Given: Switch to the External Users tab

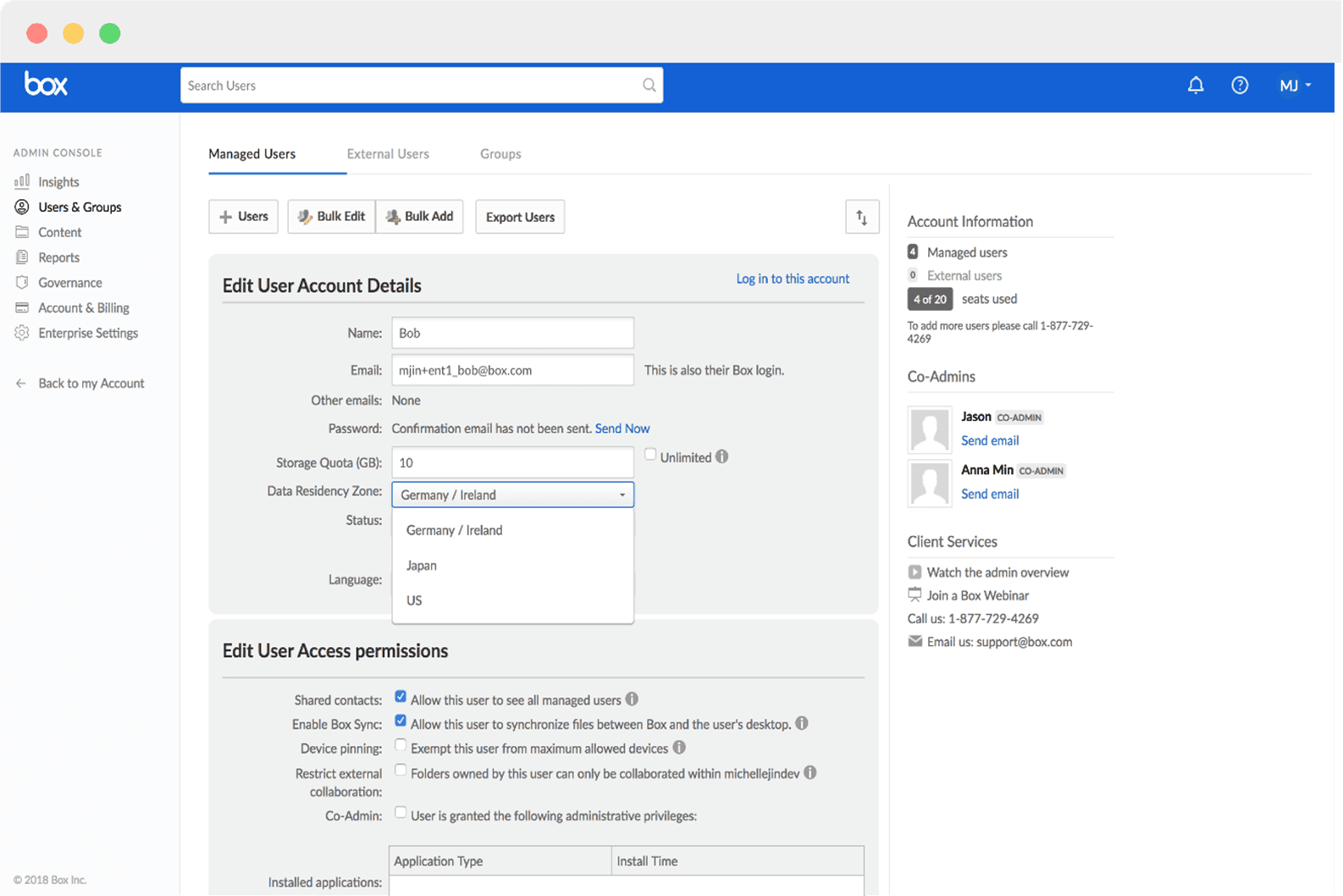Looking at the screenshot, I should click(388, 154).
